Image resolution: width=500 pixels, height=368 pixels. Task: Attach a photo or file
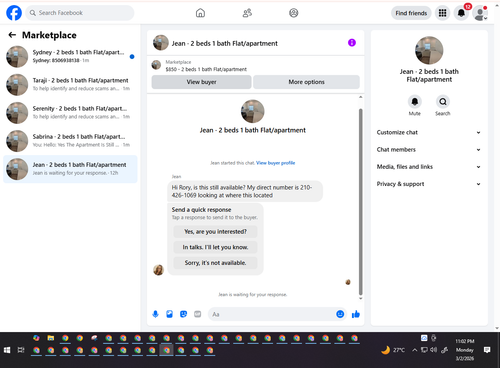[x=169, y=314]
